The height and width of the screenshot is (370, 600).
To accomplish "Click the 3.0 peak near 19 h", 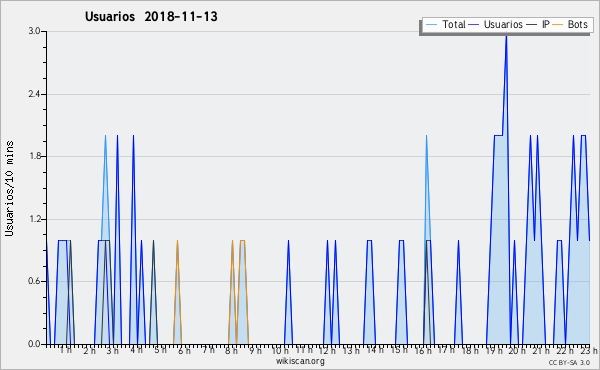I will tap(506, 37).
